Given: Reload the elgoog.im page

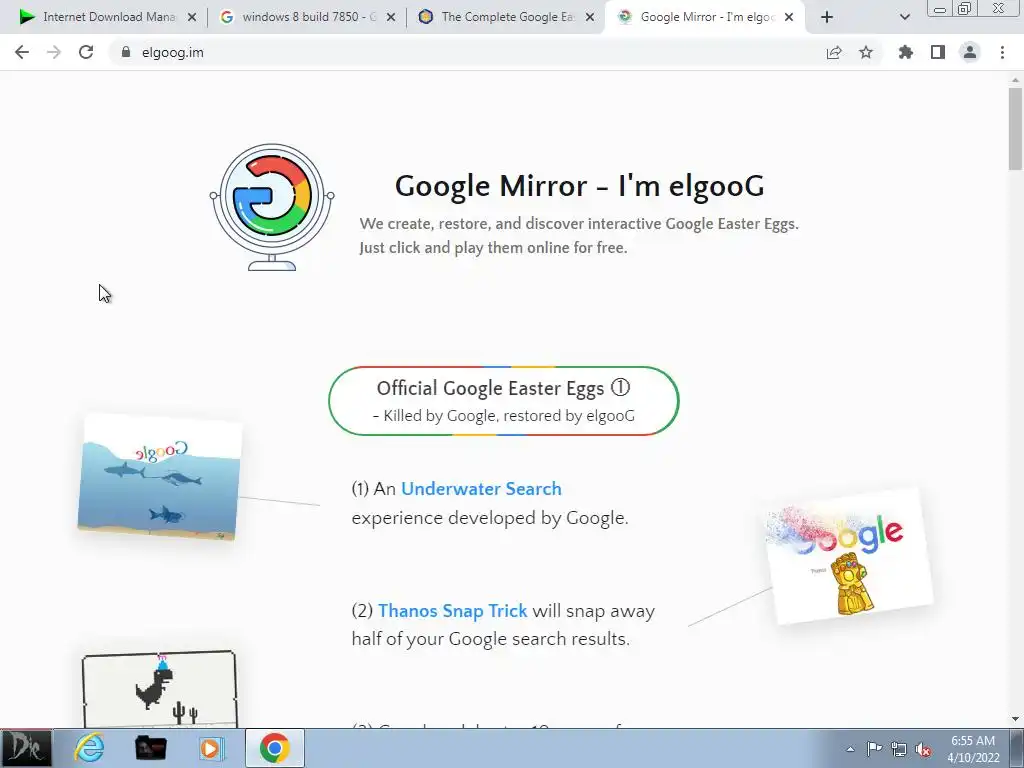Looking at the screenshot, I should coord(86,52).
